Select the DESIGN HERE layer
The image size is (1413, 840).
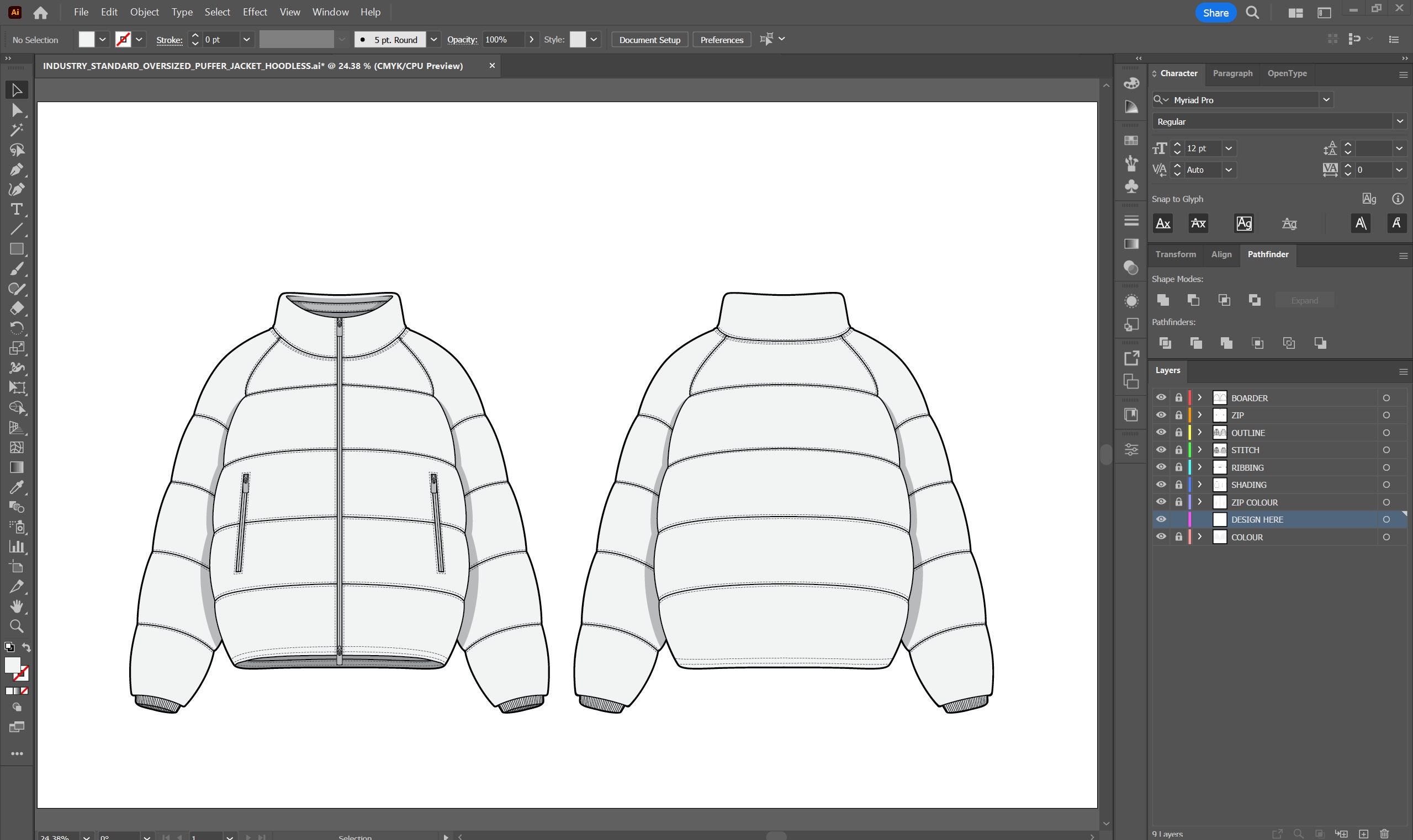[1257, 519]
